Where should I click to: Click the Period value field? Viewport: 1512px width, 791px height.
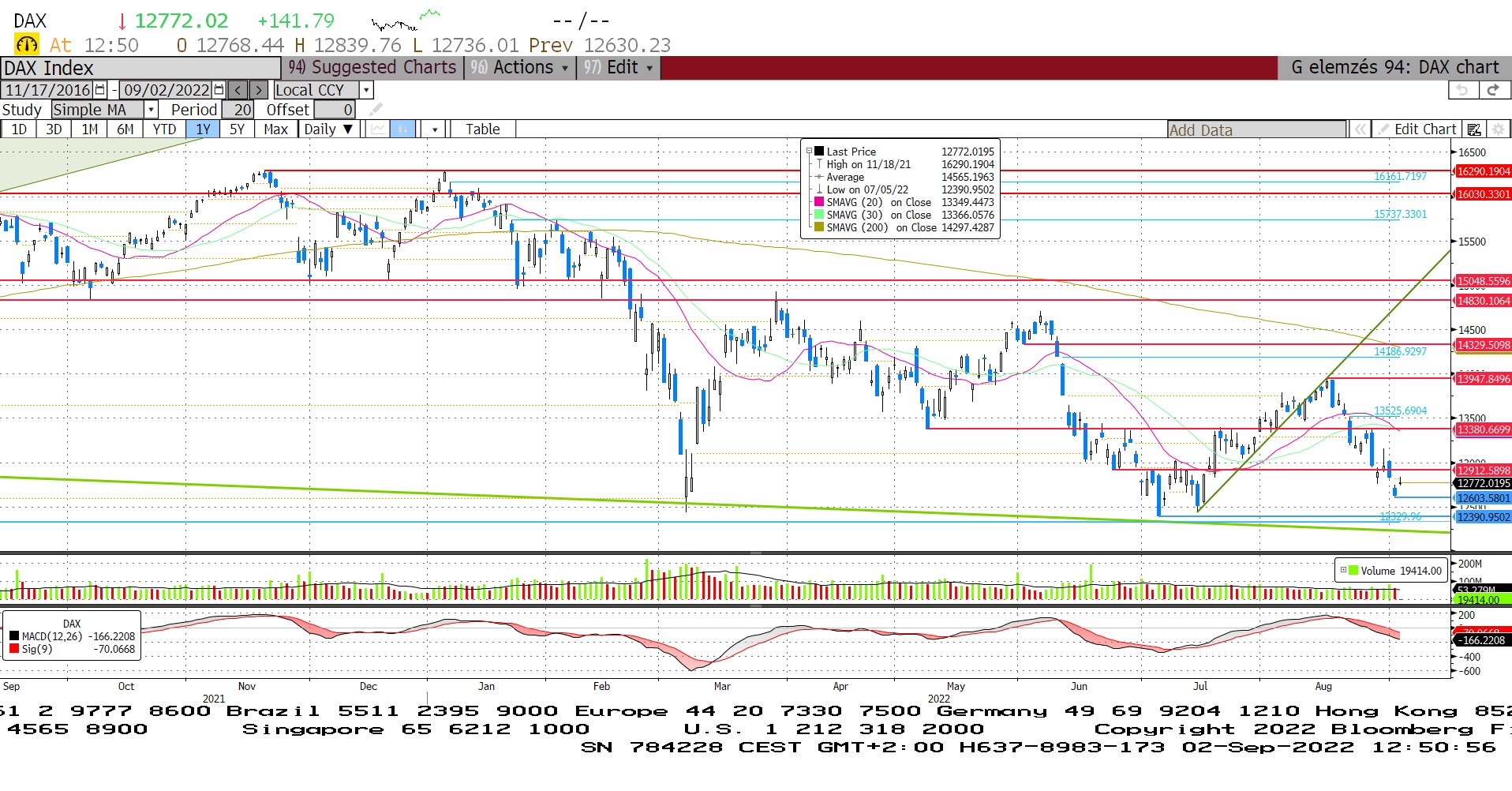(x=238, y=110)
